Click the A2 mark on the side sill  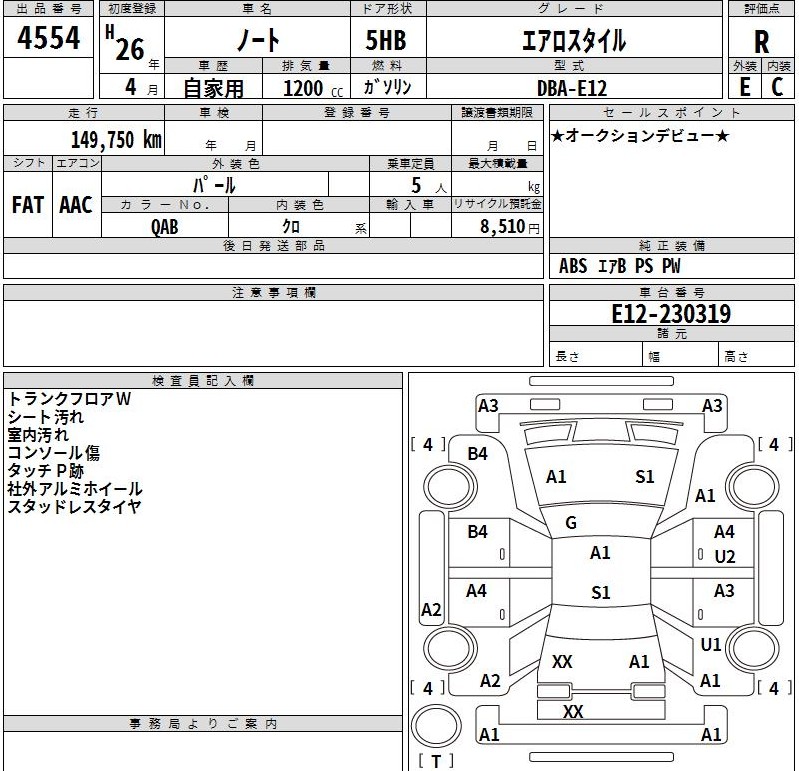pos(431,609)
